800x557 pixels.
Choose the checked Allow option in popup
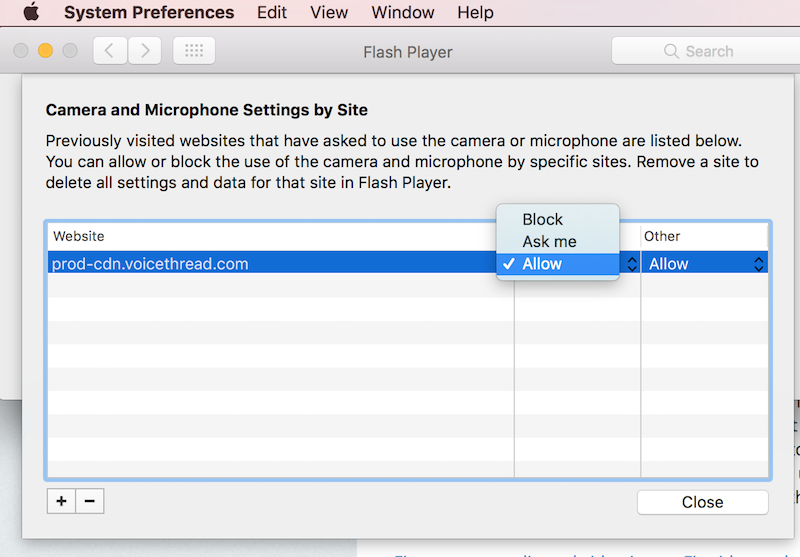coord(558,264)
